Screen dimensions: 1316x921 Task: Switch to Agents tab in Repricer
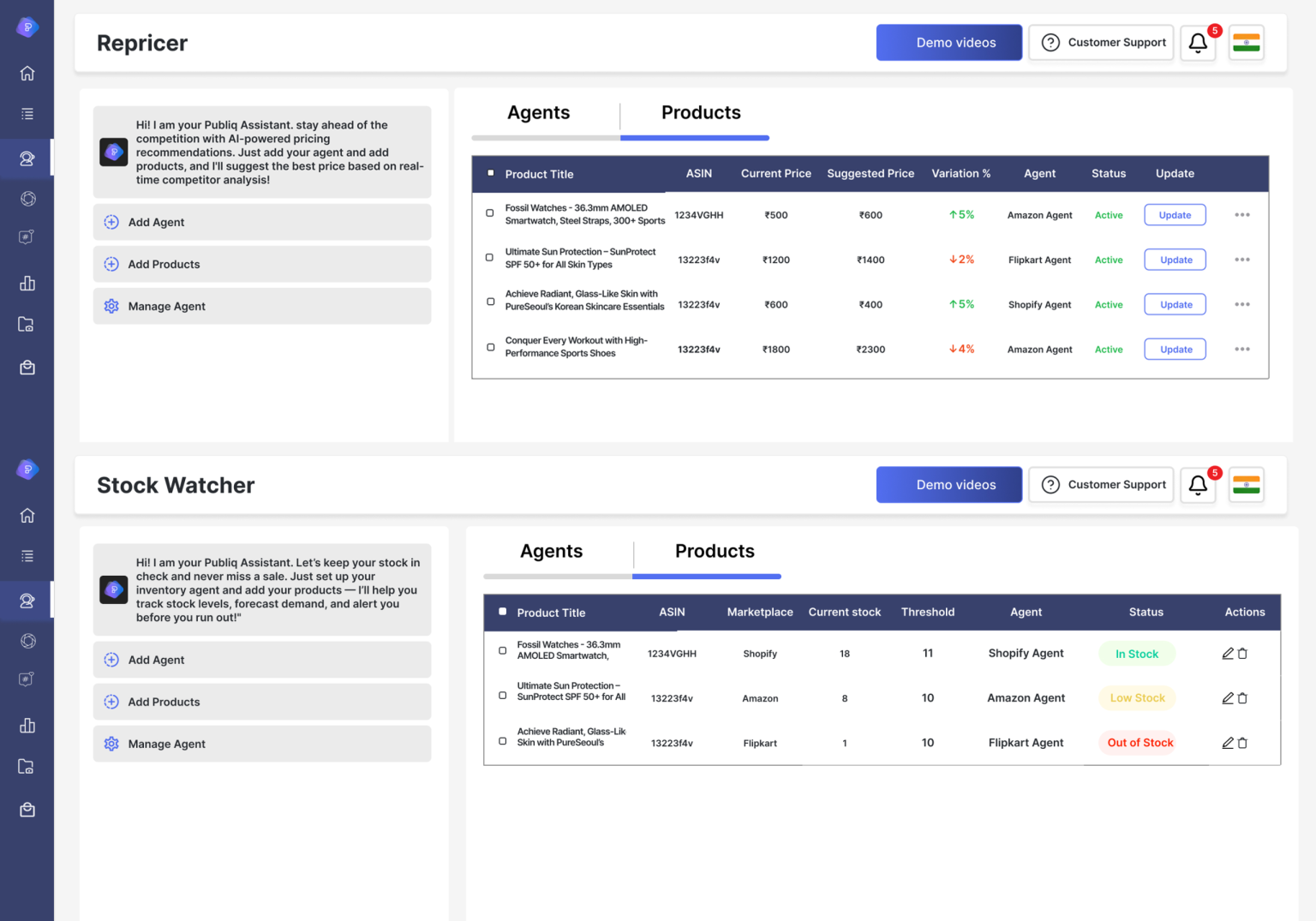tap(538, 113)
